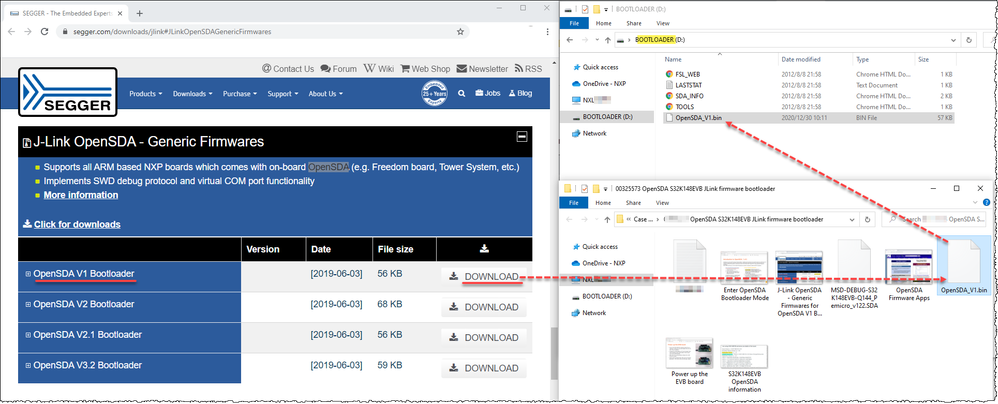
Task: Open the About Us dropdown menu
Action: [326, 94]
